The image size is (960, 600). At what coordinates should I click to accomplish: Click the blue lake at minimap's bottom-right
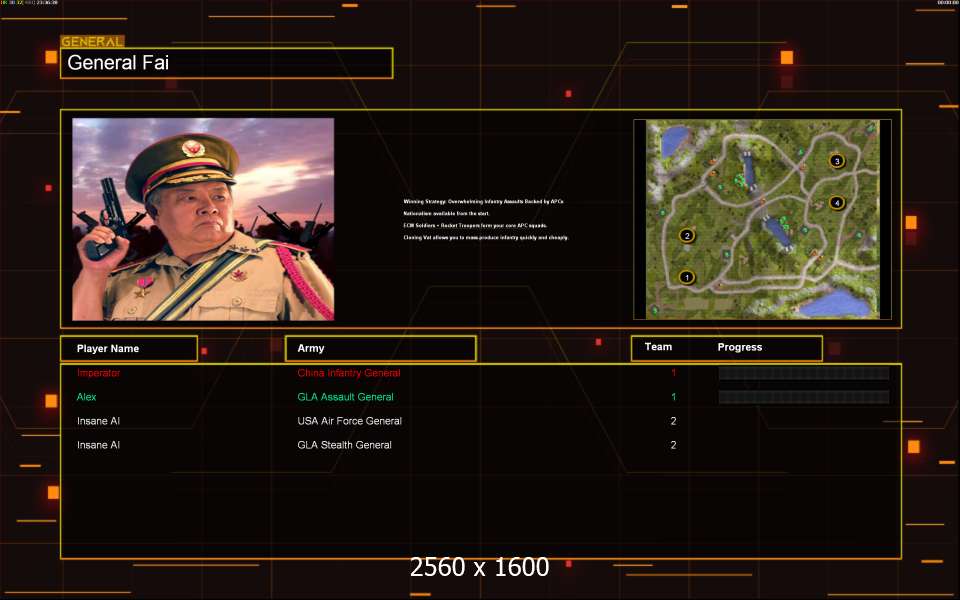[x=836, y=303]
